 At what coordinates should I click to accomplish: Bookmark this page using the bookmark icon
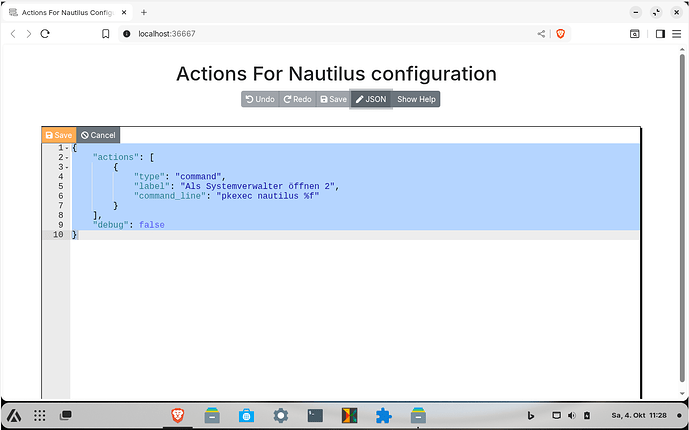coord(105,33)
